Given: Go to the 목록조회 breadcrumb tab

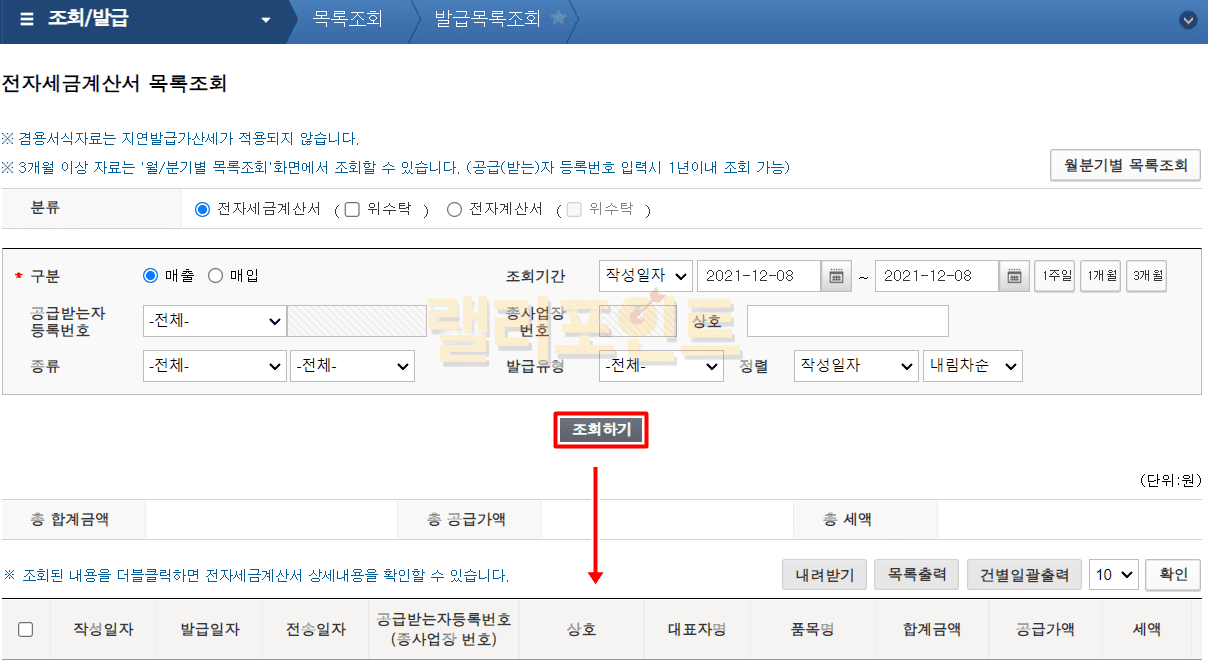Looking at the screenshot, I should (x=347, y=19).
